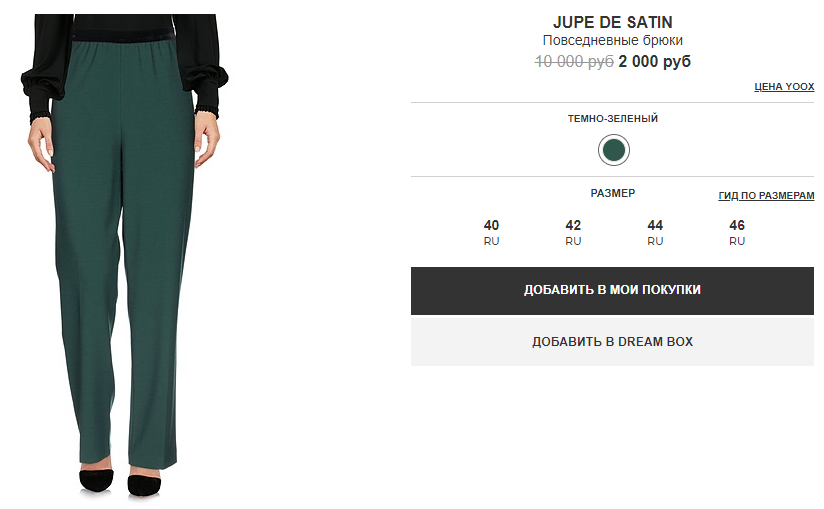Click the ТЕМНО-ЗЕЛЕНЫЙ color name label
This screenshot has width=824, height=509.
pyautogui.click(x=612, y=119)
